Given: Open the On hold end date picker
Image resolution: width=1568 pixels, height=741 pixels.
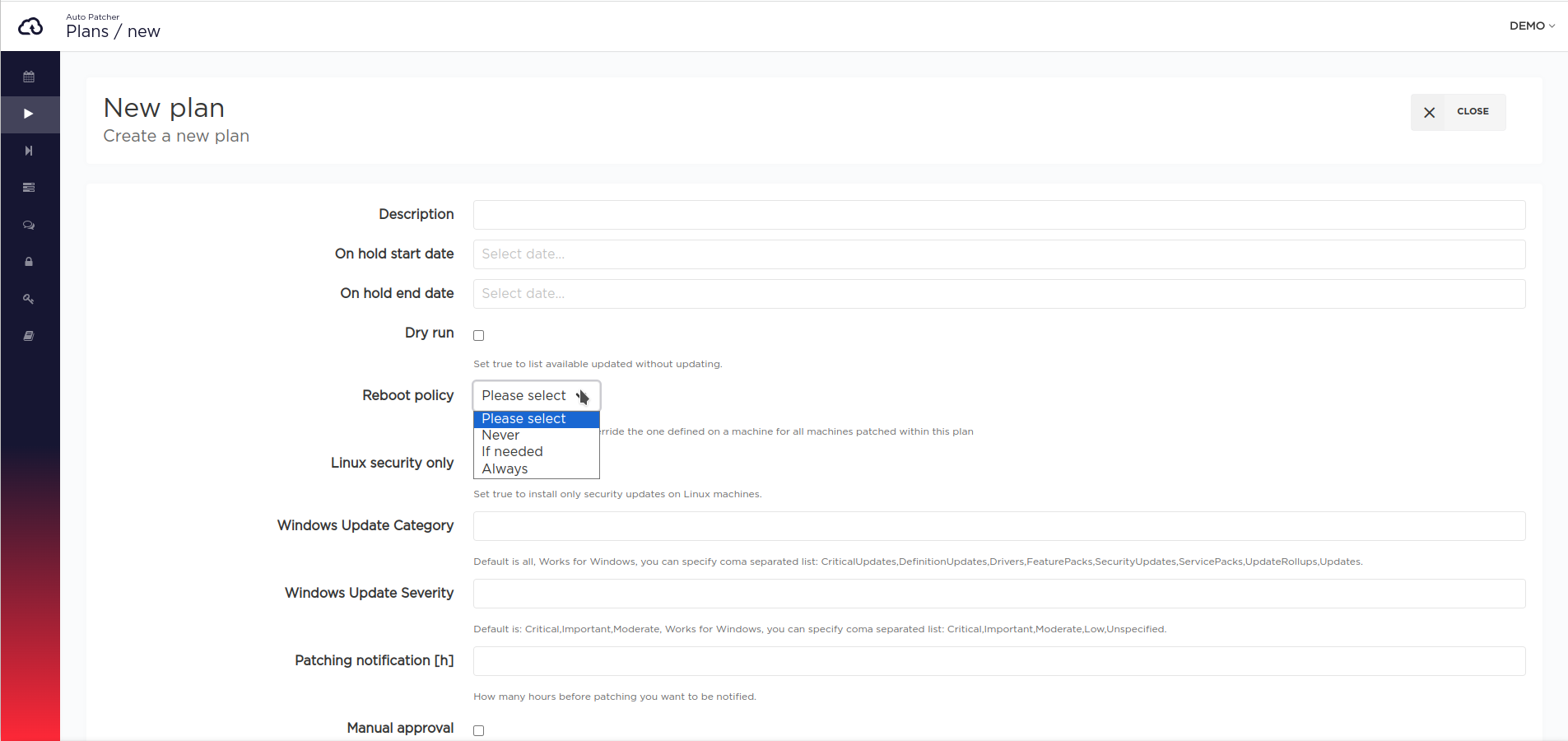Looking at the screenshot, I should [999, 294].
